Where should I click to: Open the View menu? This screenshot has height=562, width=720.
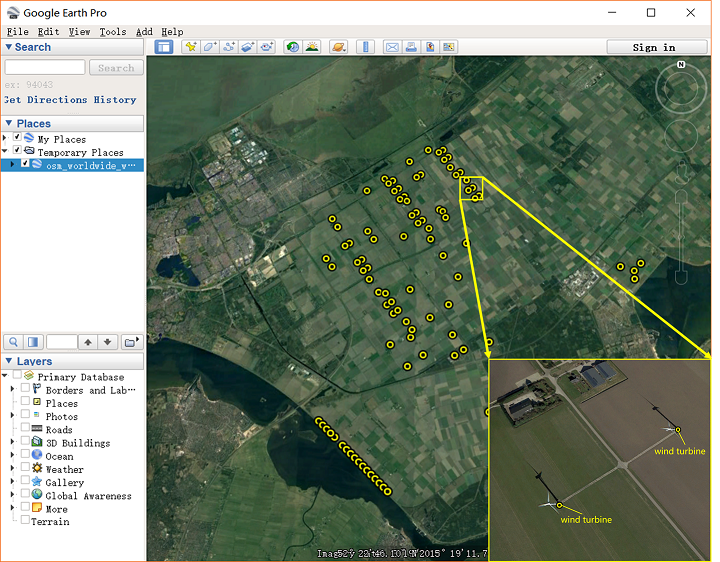(79, 32)
